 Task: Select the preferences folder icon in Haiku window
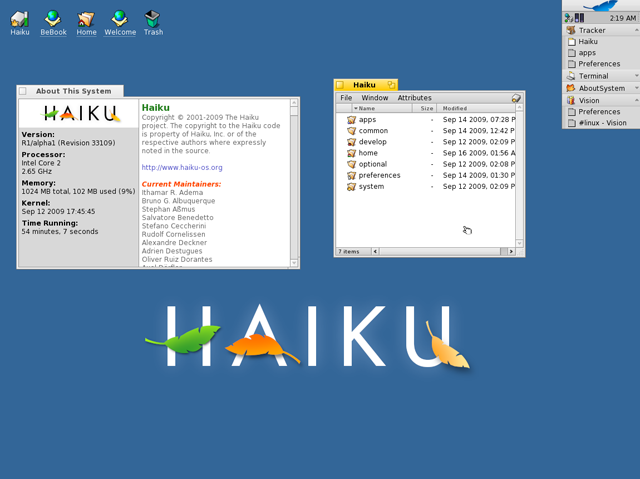tap(351, 175)
